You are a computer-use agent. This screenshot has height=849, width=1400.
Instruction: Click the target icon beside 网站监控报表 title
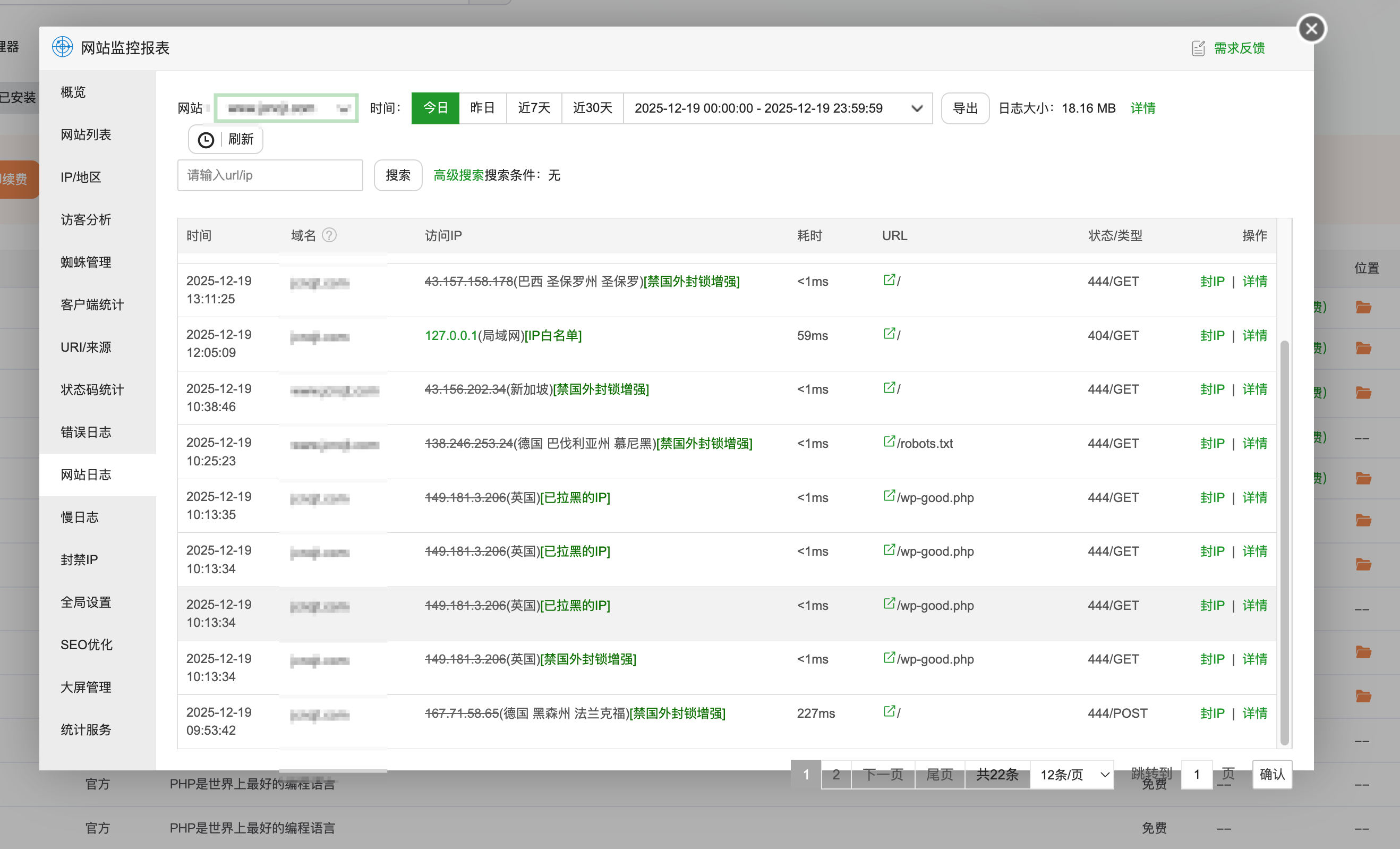point(63,47)
